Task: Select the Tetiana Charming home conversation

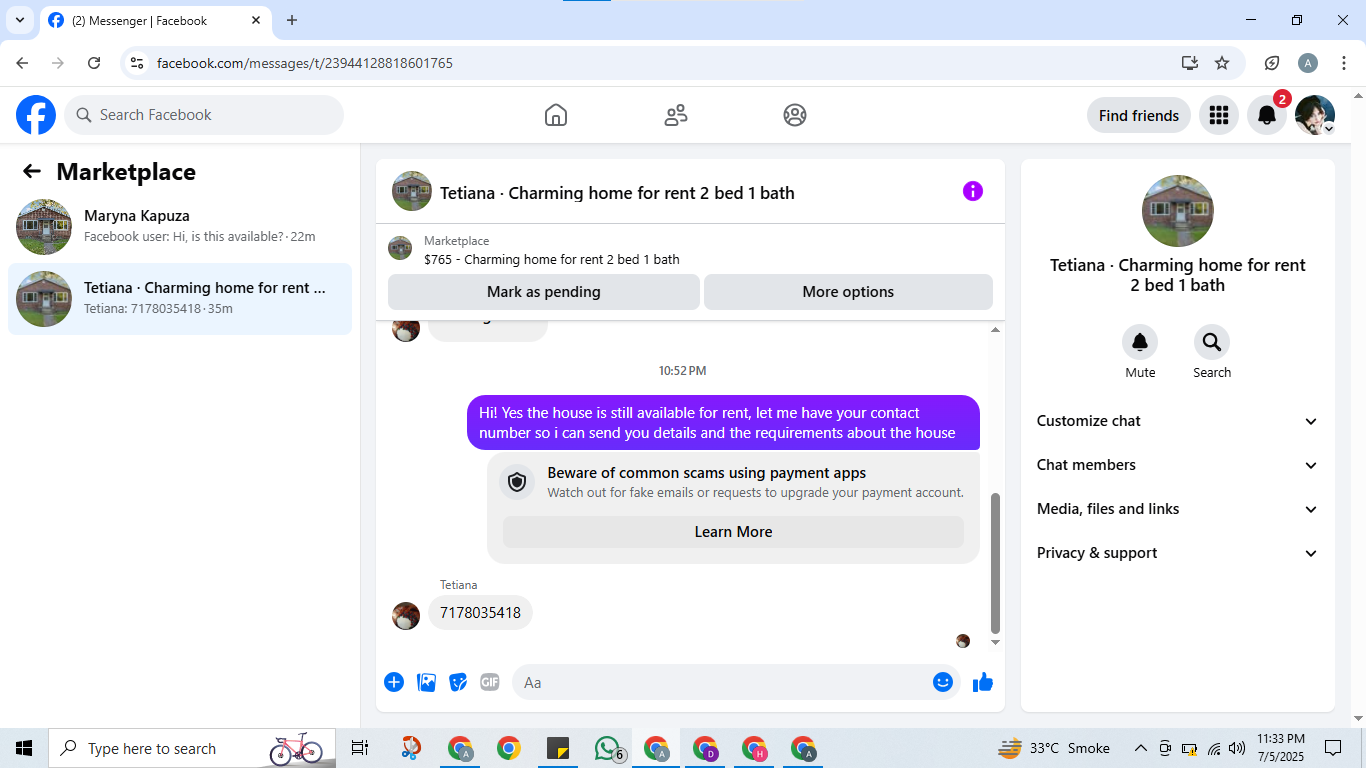Action: tap(180, 298)
